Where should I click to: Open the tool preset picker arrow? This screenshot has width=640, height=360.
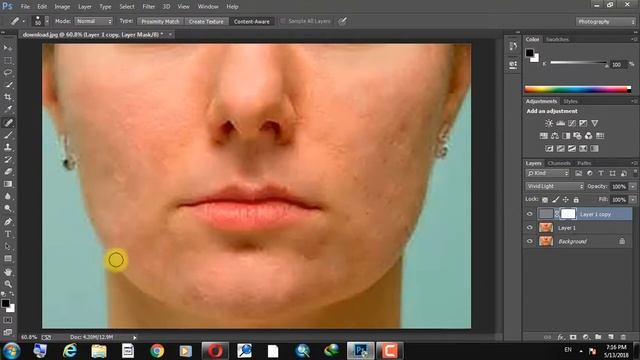point(24,21)
